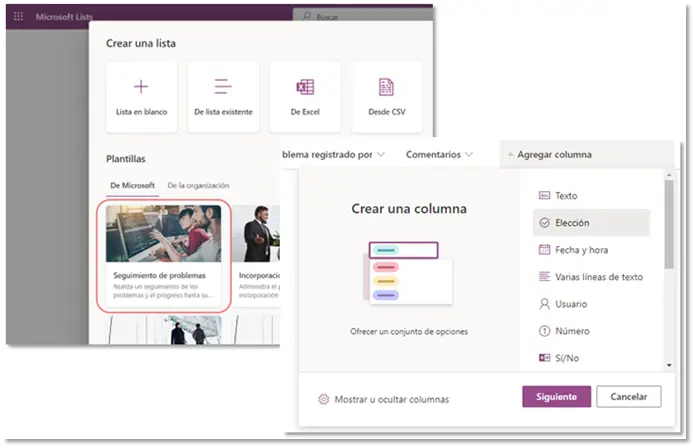Click the Sí/No column type icon
The image size is (695, 448).
click(x=544, y=358)
